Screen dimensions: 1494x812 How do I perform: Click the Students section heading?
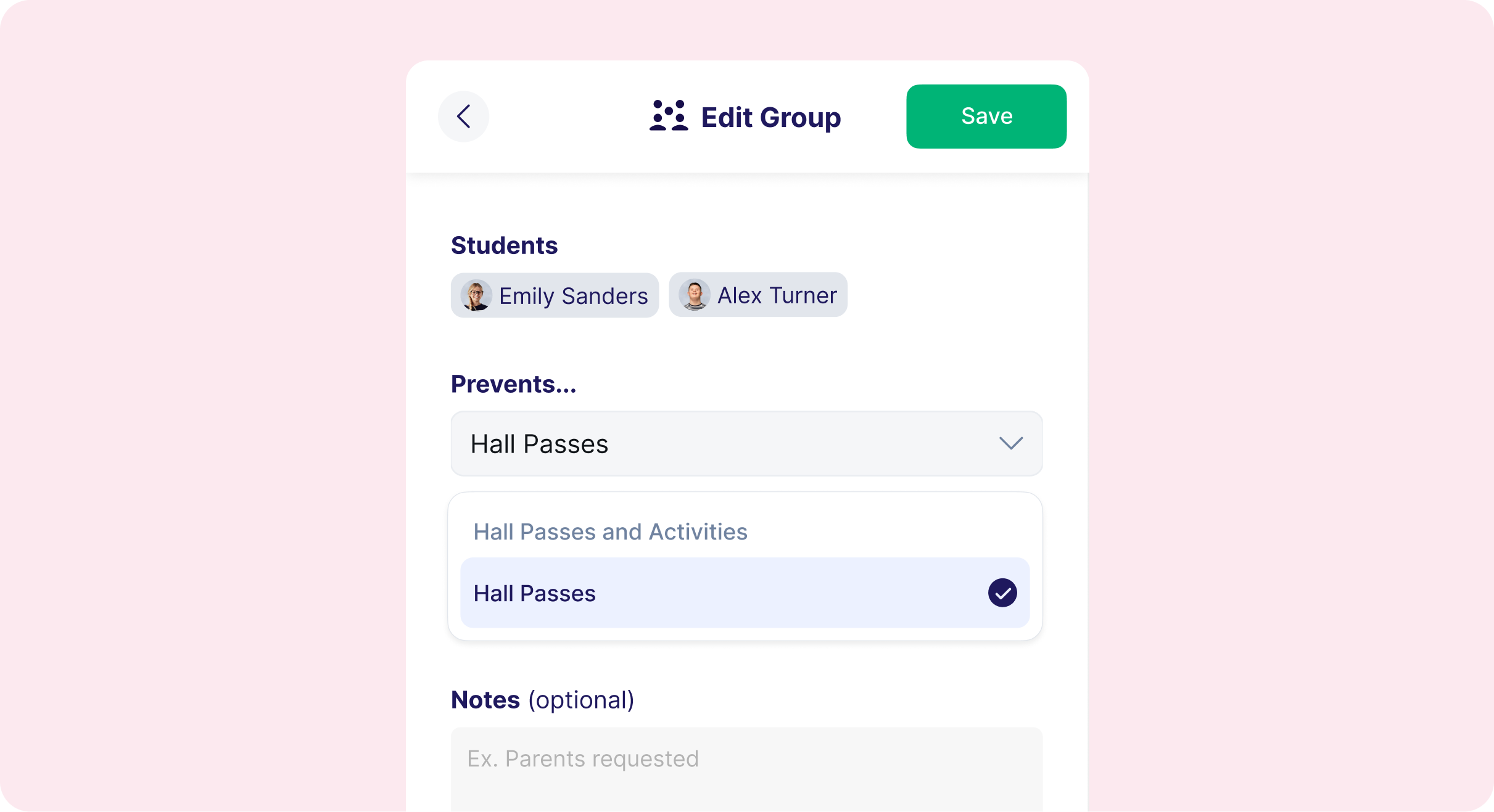(x=504, y=245)
